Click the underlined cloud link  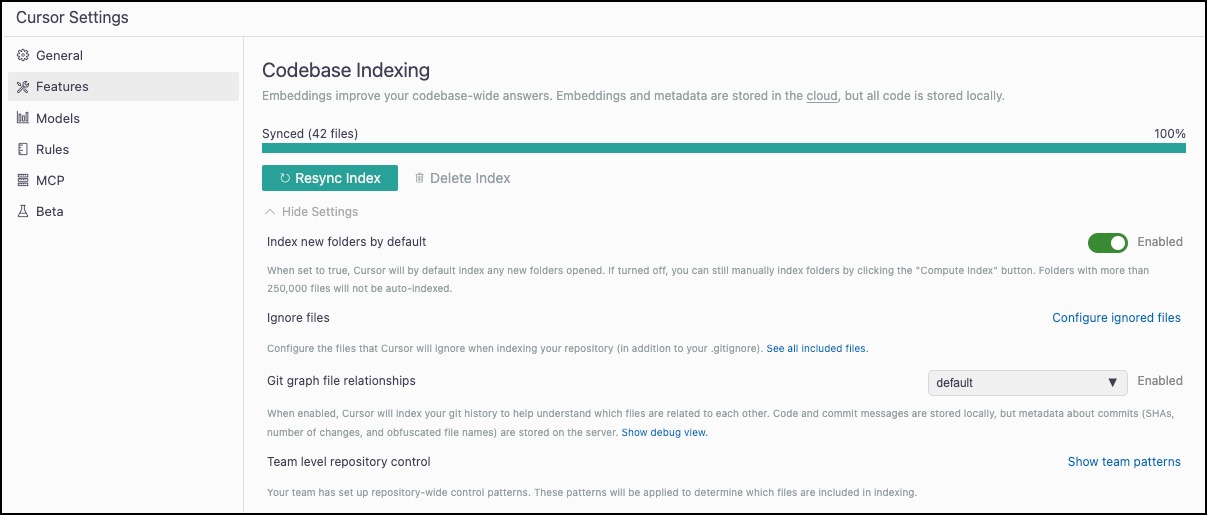(x=821, y=97)
